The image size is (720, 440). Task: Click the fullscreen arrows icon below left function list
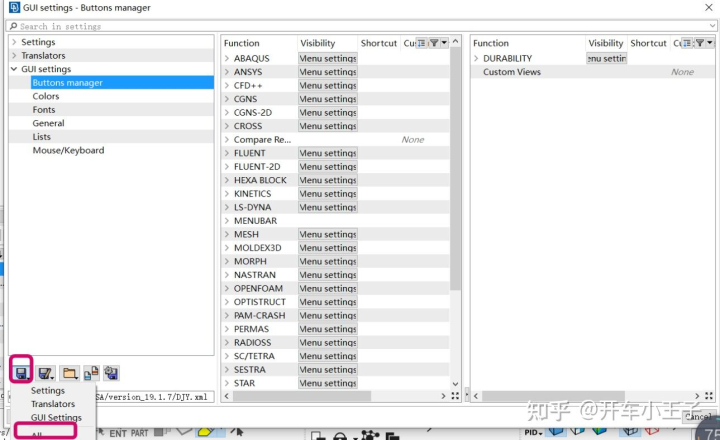click(x=455, y=395)
